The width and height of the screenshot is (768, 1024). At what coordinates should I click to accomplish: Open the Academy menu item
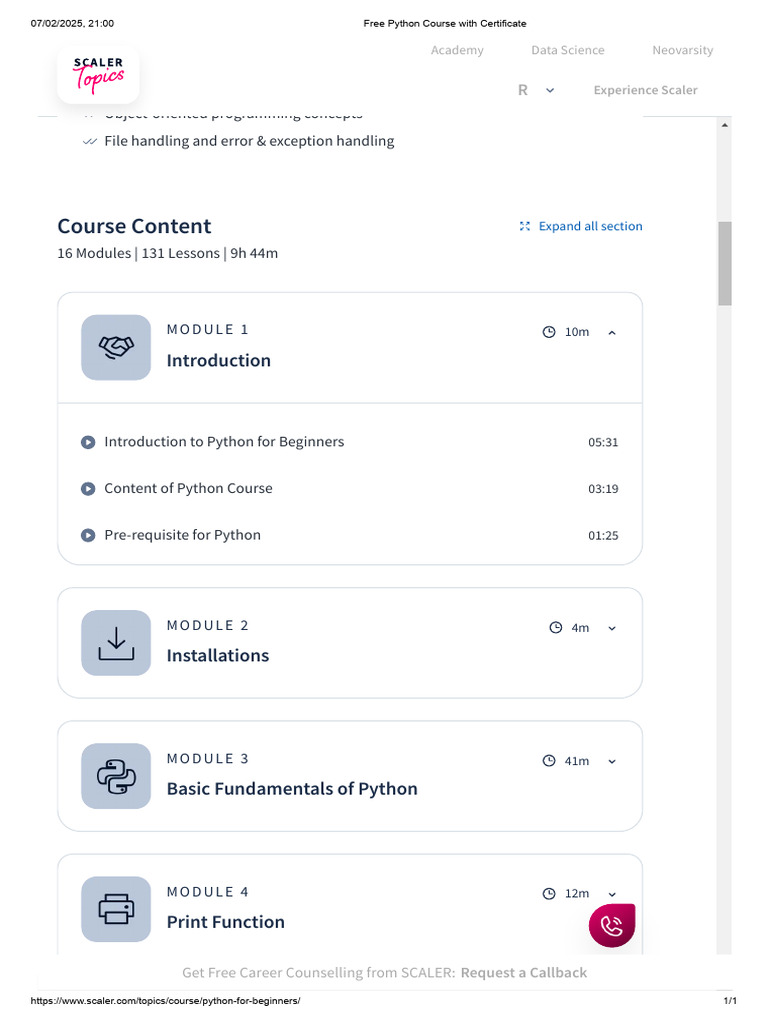[457, 50]
